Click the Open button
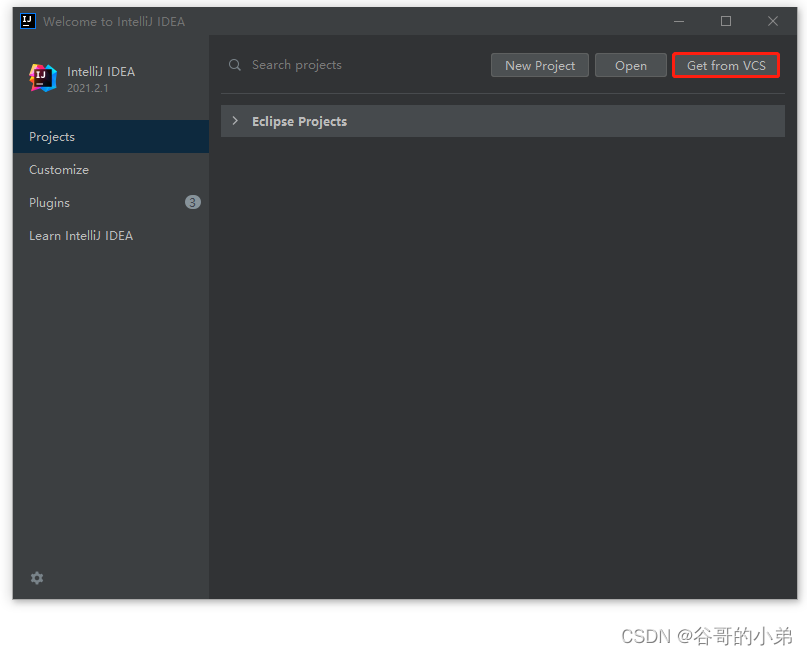This screenshot has width=807, height=655. coord(630,65)
